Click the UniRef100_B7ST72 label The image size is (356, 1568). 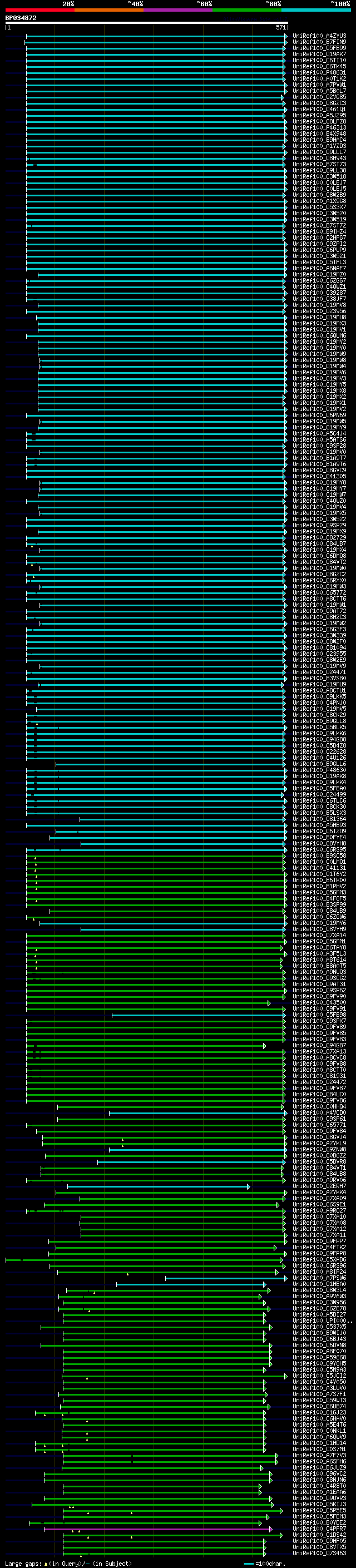click(319, 226)
